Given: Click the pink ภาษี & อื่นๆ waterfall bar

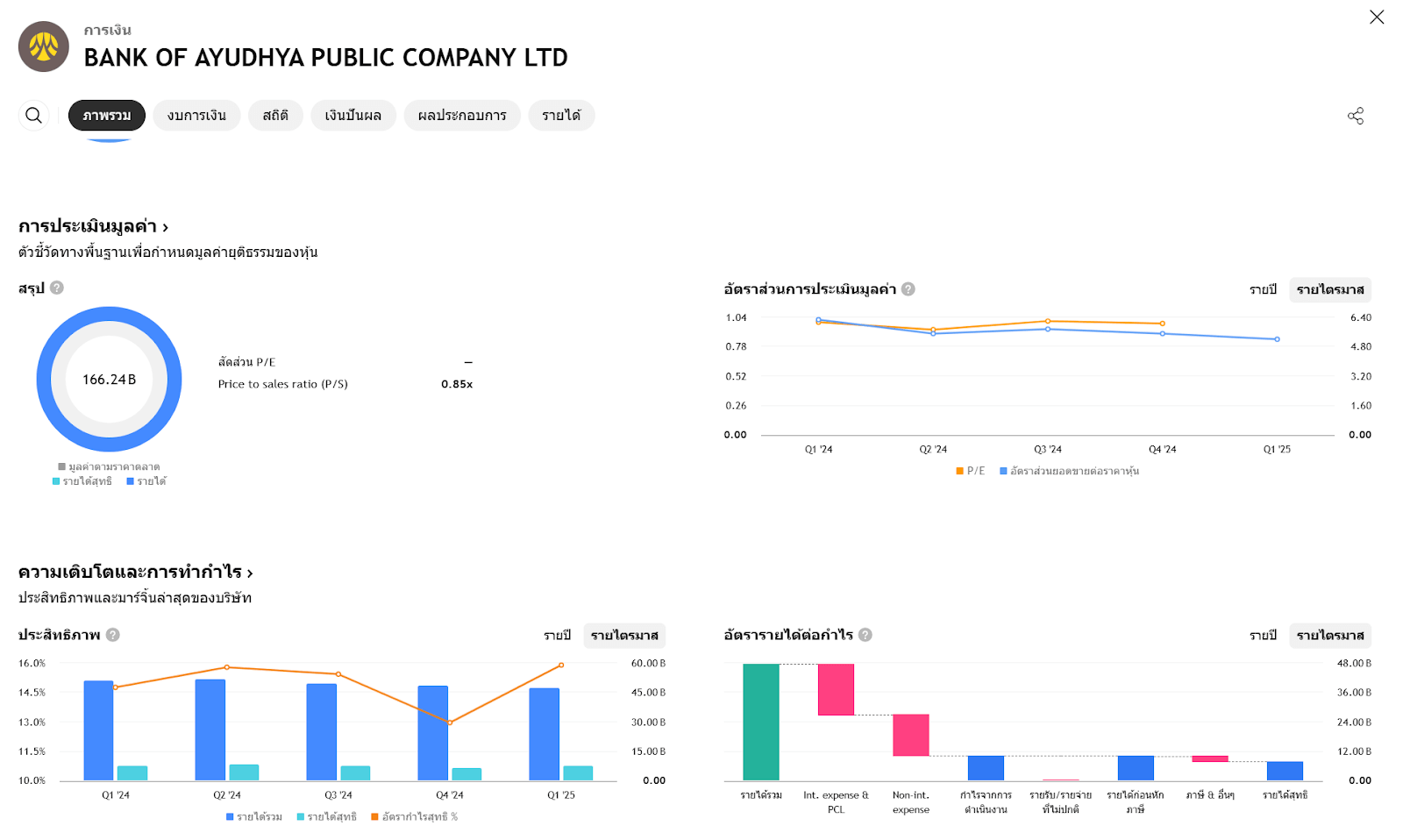Looking at the screenshot, I should click(x=1210, y=758).
